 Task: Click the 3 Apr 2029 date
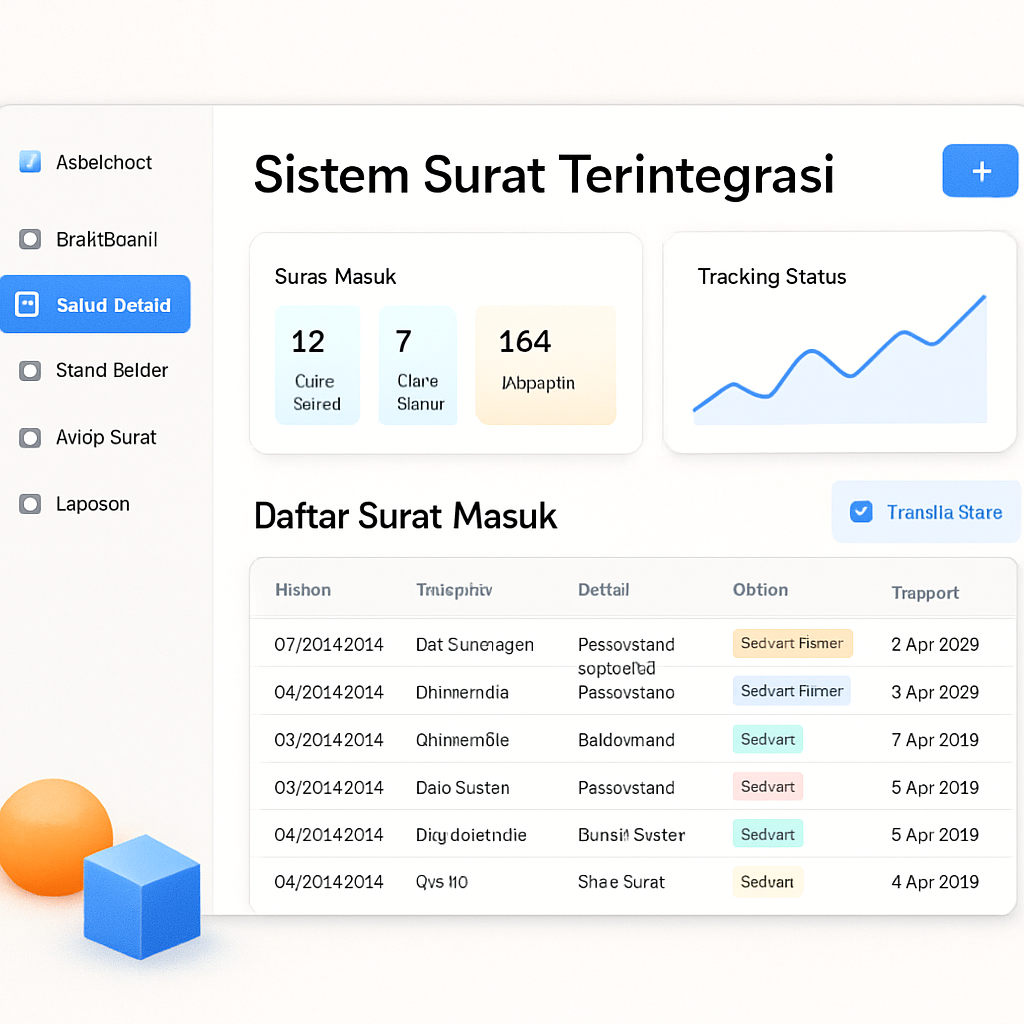[935, 692]
